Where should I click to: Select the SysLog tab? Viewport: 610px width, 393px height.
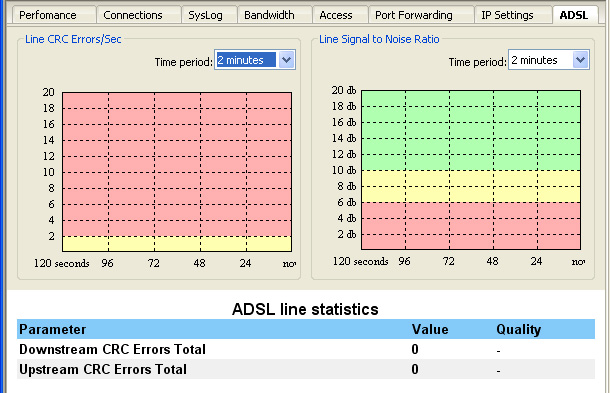click(209, 15)
